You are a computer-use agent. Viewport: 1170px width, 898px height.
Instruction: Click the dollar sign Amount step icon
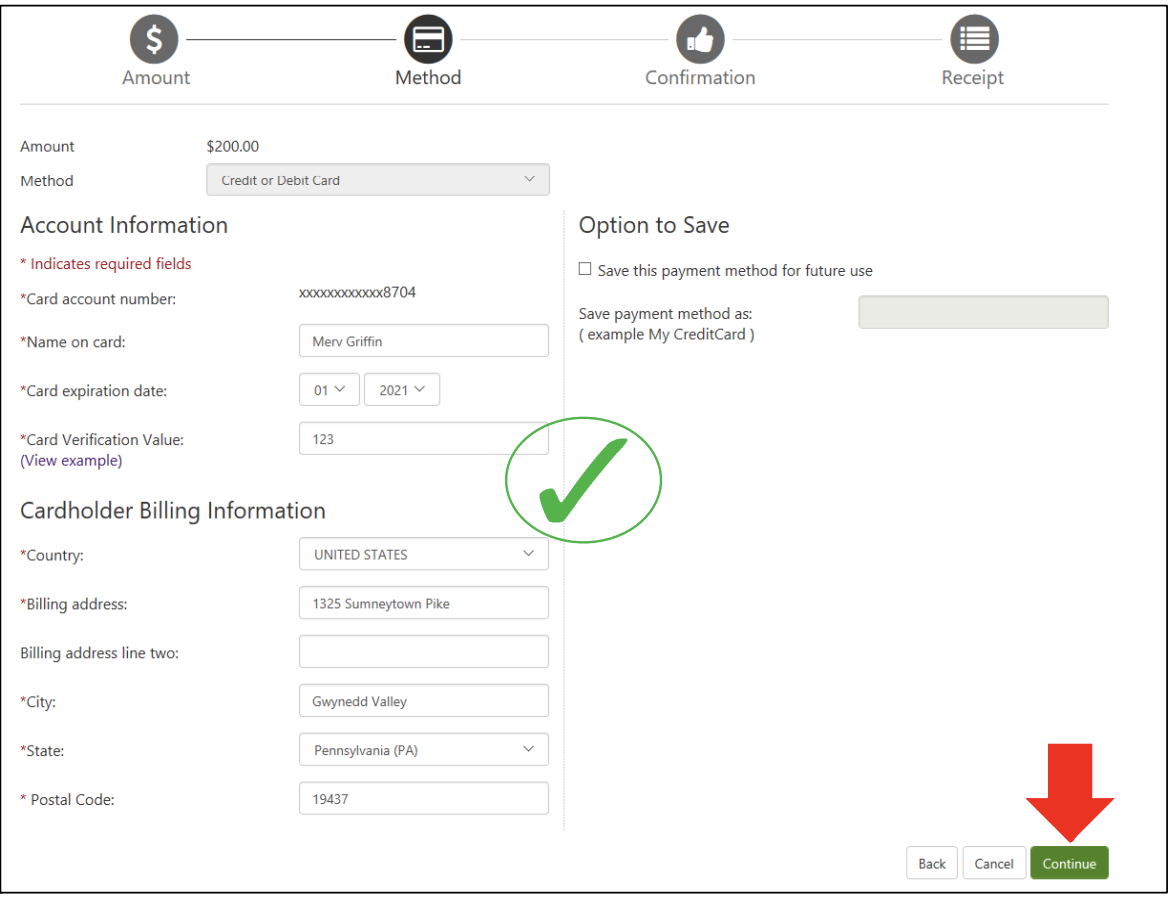(154, 40)
